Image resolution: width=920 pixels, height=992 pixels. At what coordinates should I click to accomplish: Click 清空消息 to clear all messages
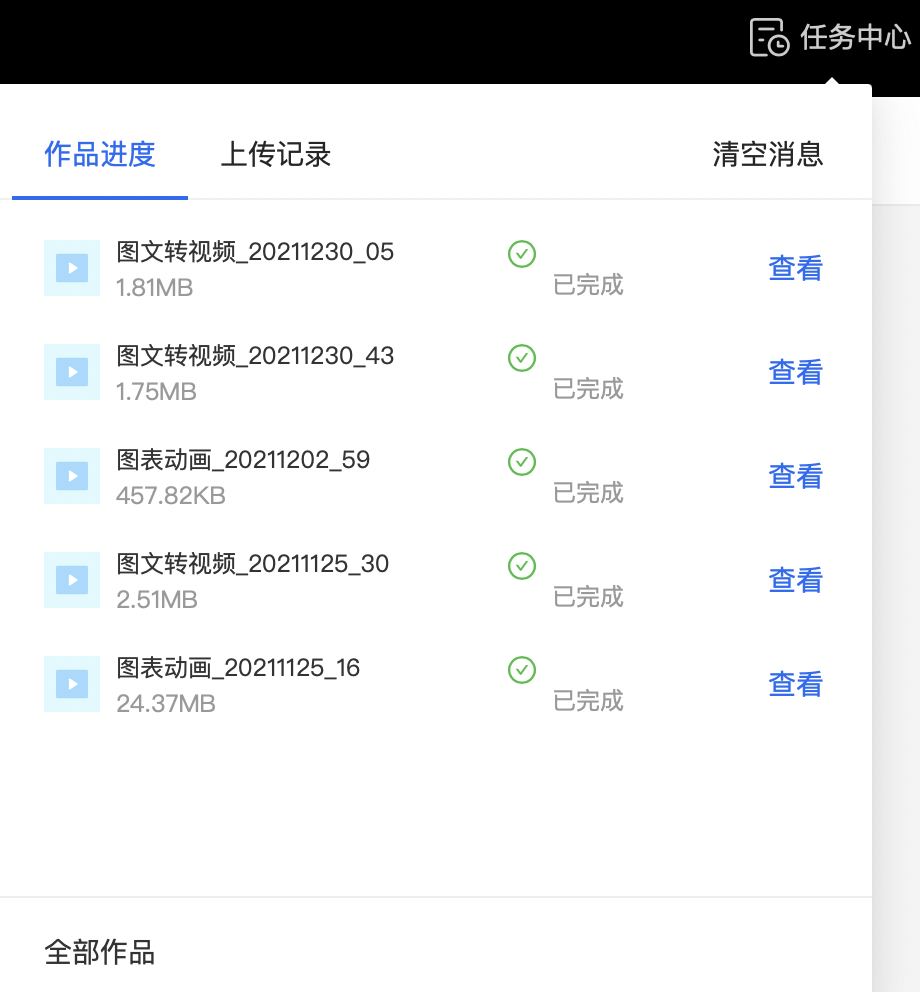(x=768, y=154)
